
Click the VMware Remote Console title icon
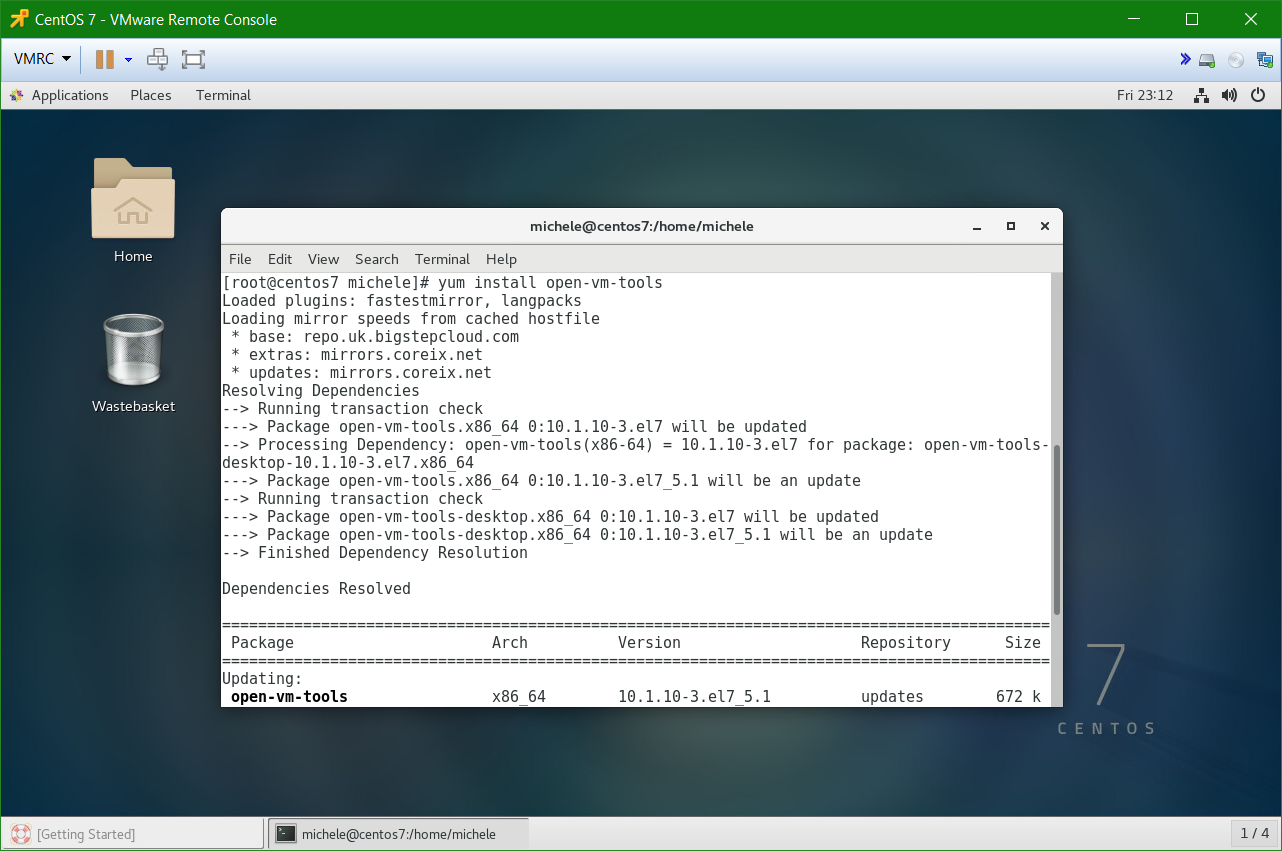(x=19, y=19)
